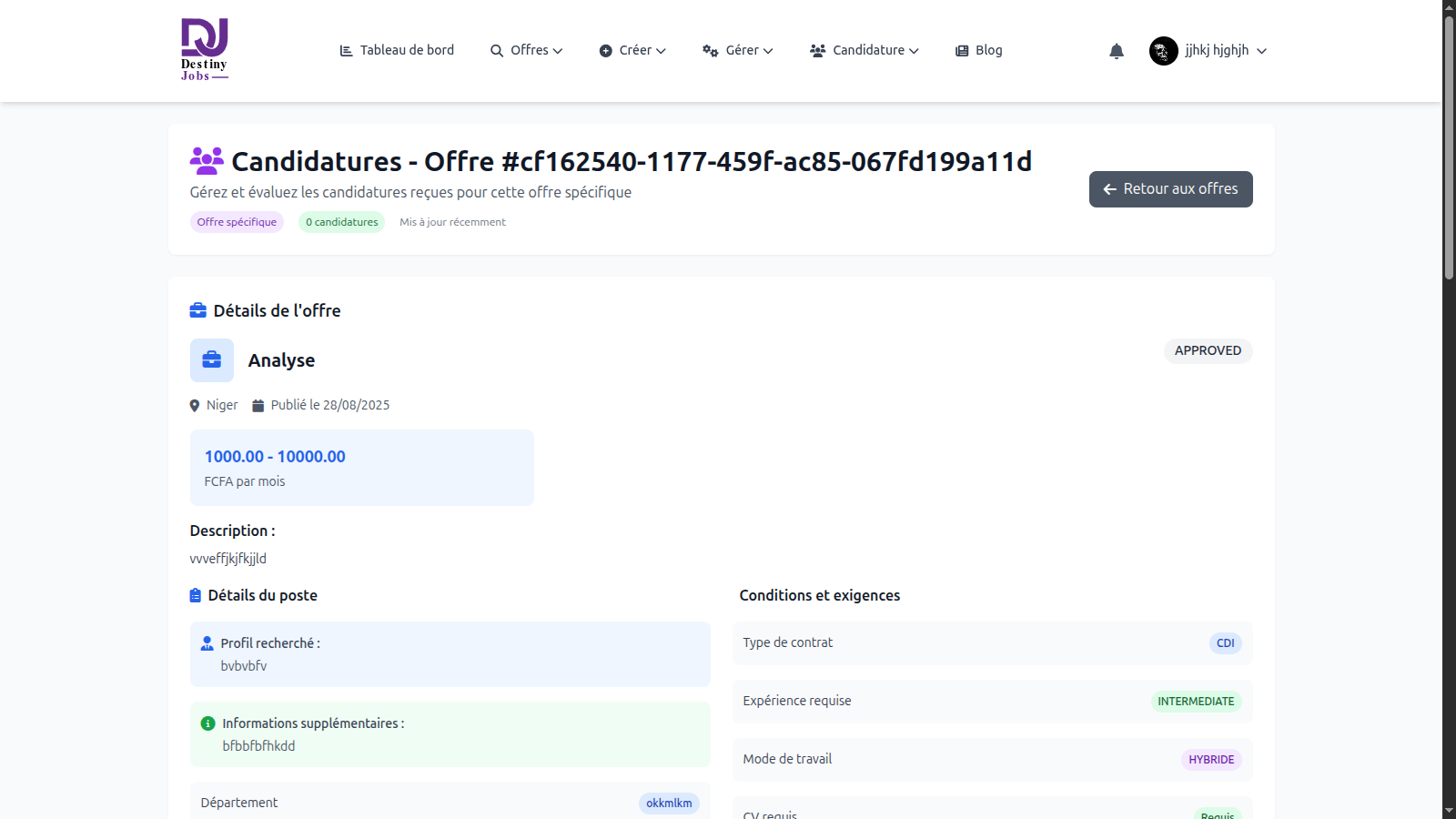This screenshot has height=819, width=1456.
Task: Click the location pin icon near Niger
Action: pos(195,406)
